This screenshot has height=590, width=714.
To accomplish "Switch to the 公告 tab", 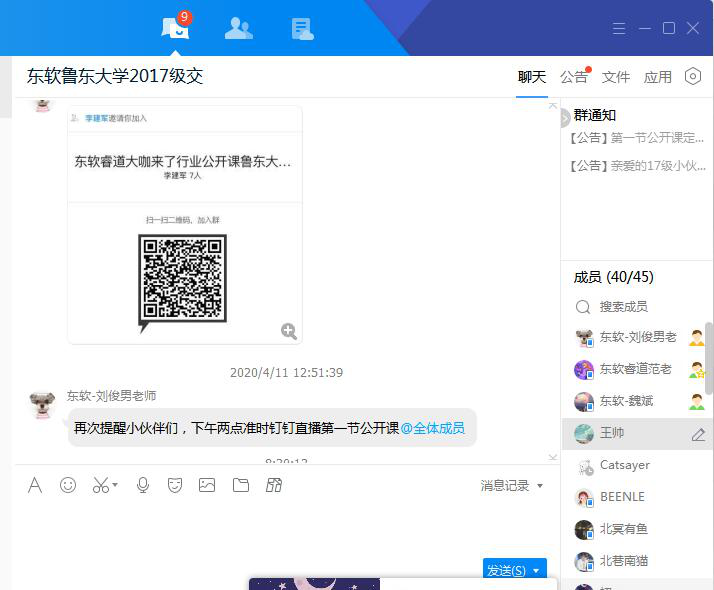I will click(574, 77).
